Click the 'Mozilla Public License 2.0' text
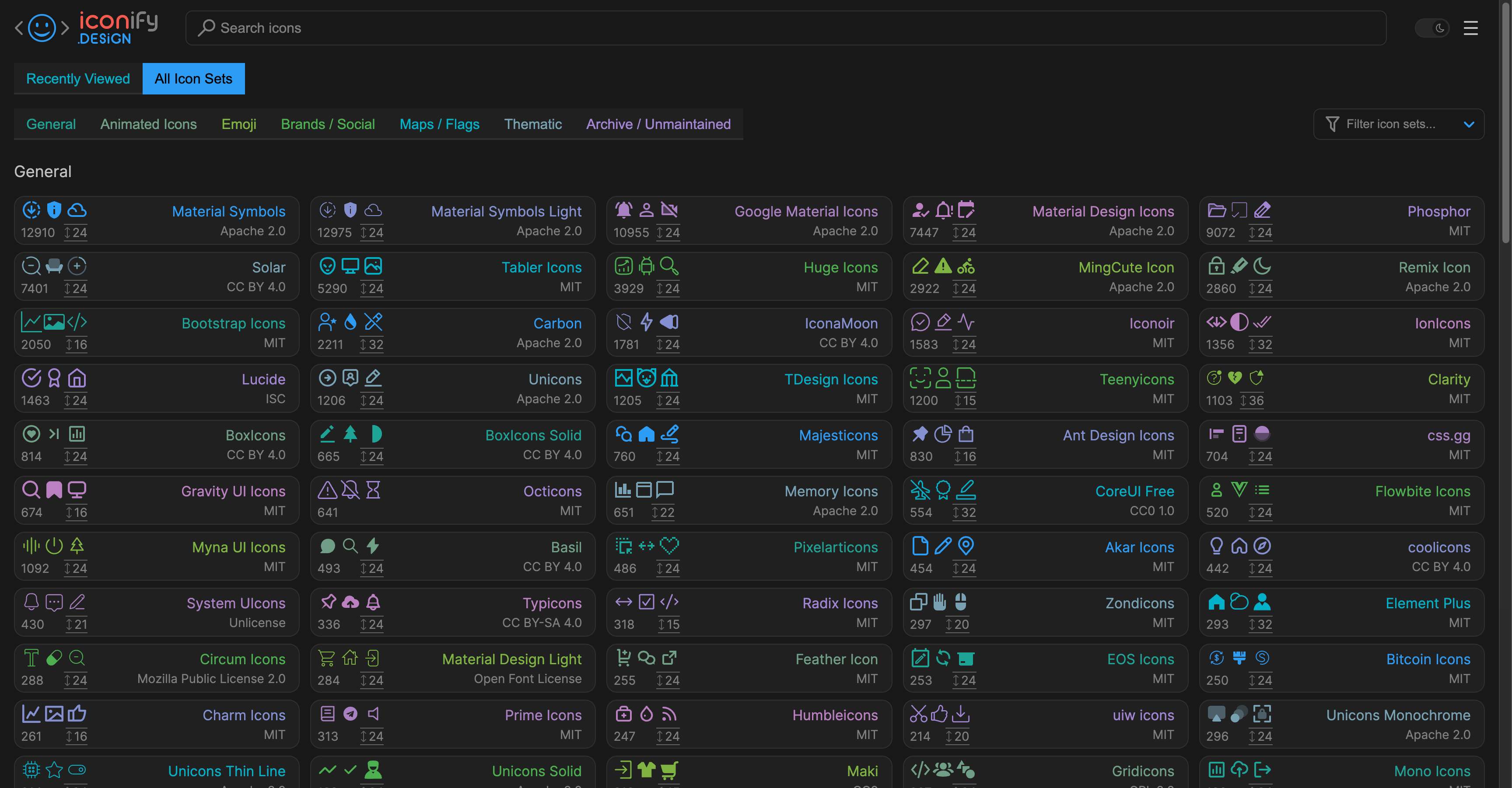Viewport: 1512px width, 788px height. click(x=211, y=678)
